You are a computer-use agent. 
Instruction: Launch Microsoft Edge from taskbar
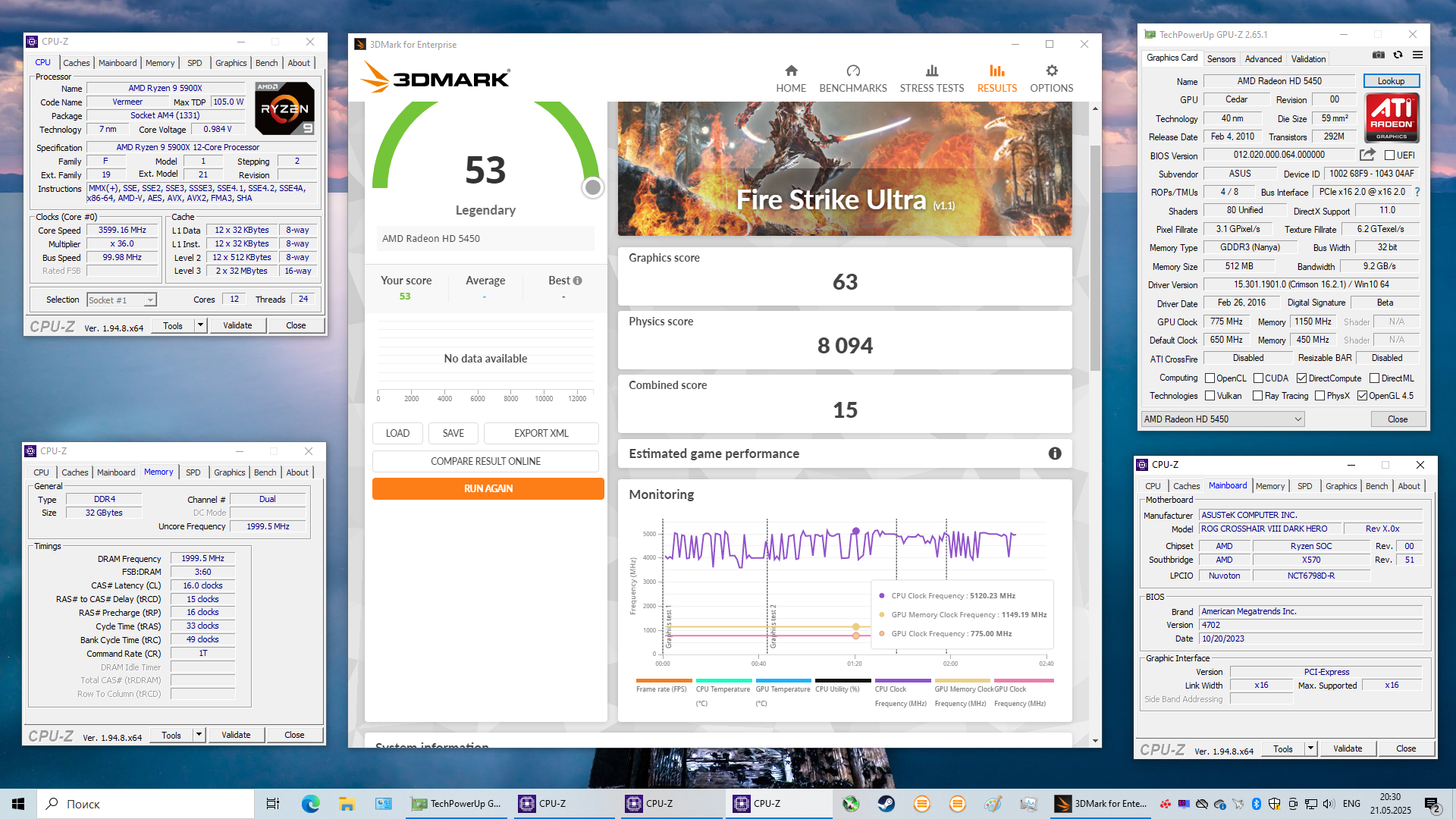tap(310, 804)
